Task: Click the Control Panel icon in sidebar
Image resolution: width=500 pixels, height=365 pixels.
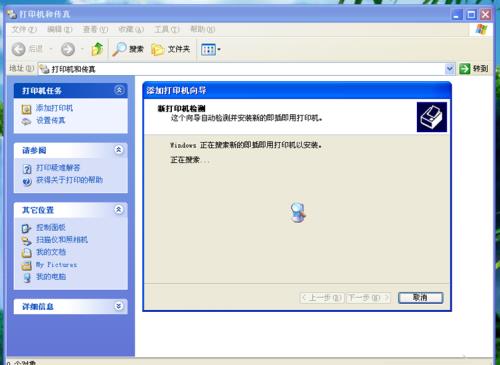Action: click(26, 229)
